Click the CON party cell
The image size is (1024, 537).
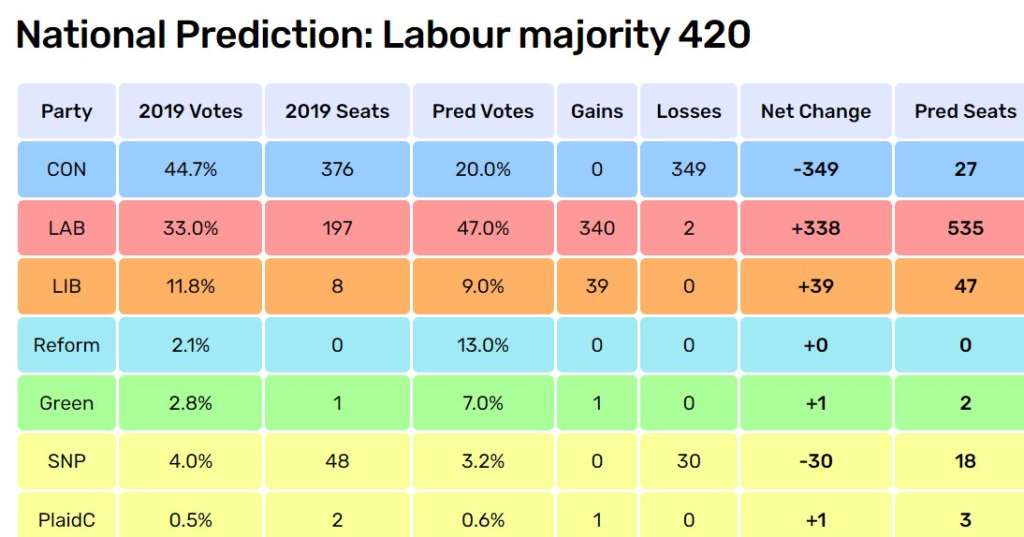[x=66, y=169]
